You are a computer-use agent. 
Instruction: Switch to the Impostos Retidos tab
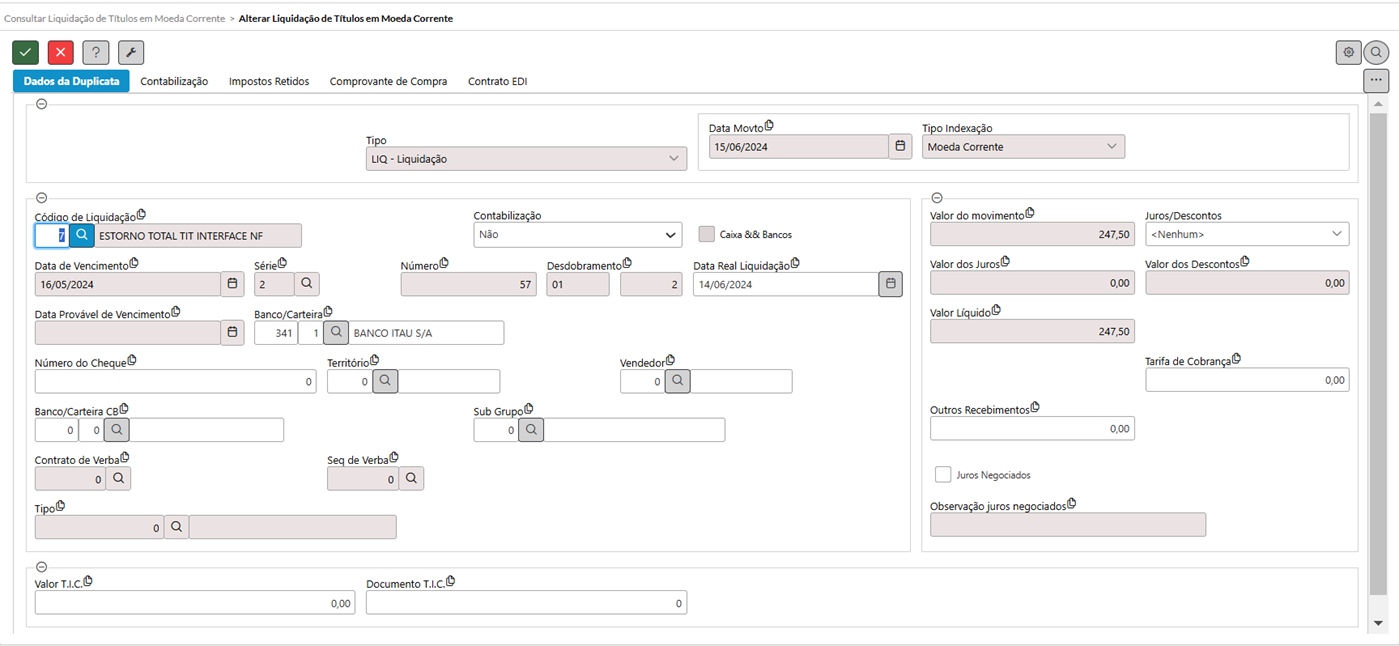[269, 82]
